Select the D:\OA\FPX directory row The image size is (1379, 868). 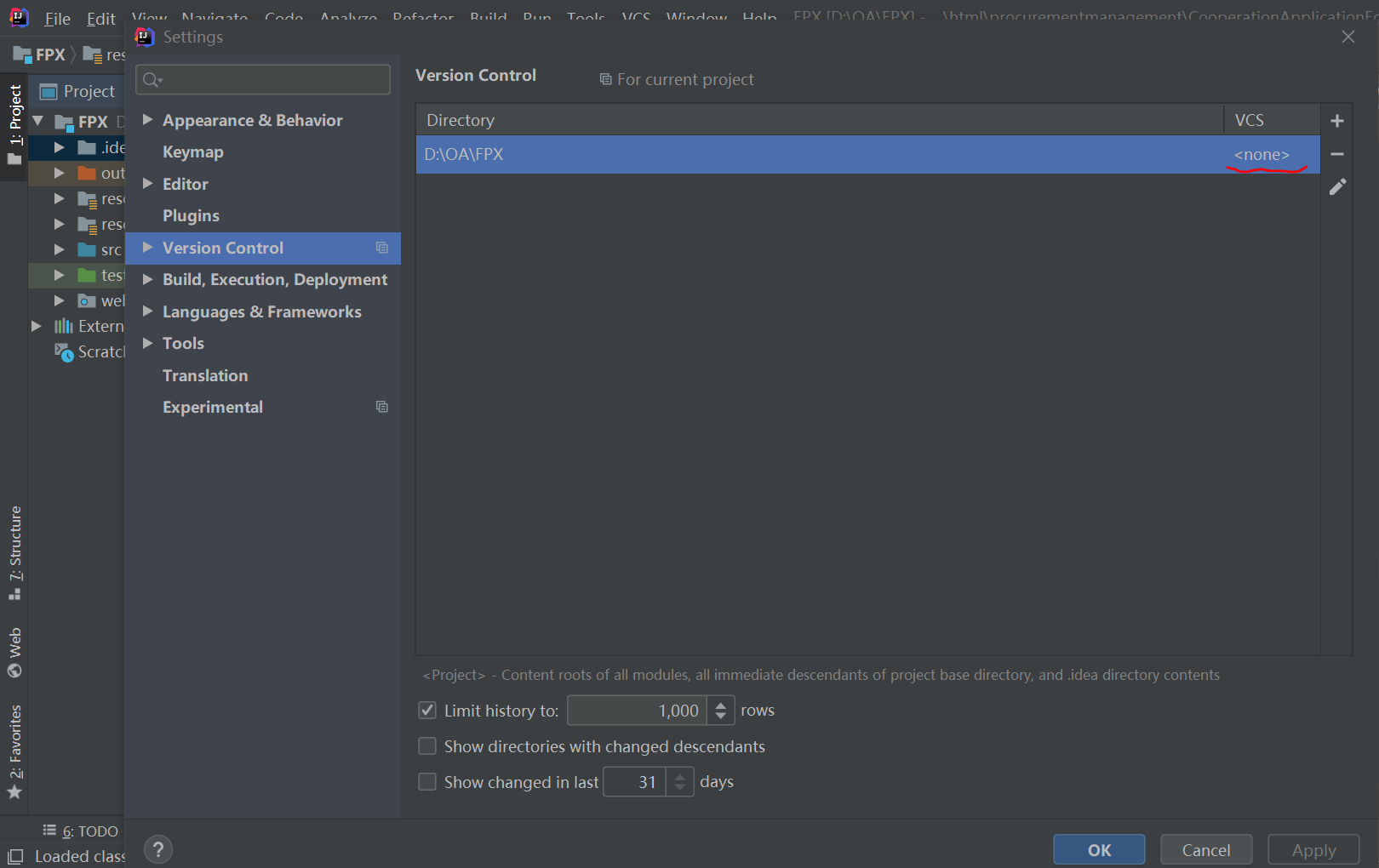[867, 155]
